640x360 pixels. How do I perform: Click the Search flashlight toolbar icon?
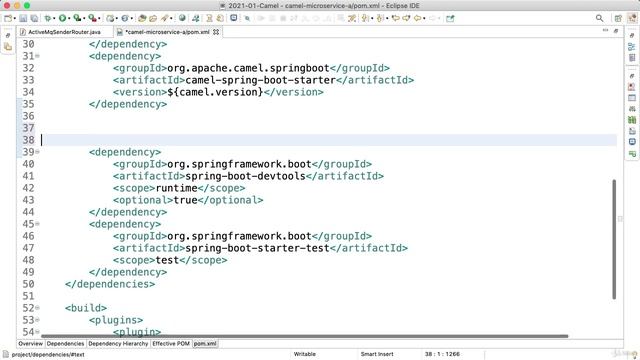[x=164, y=18]
